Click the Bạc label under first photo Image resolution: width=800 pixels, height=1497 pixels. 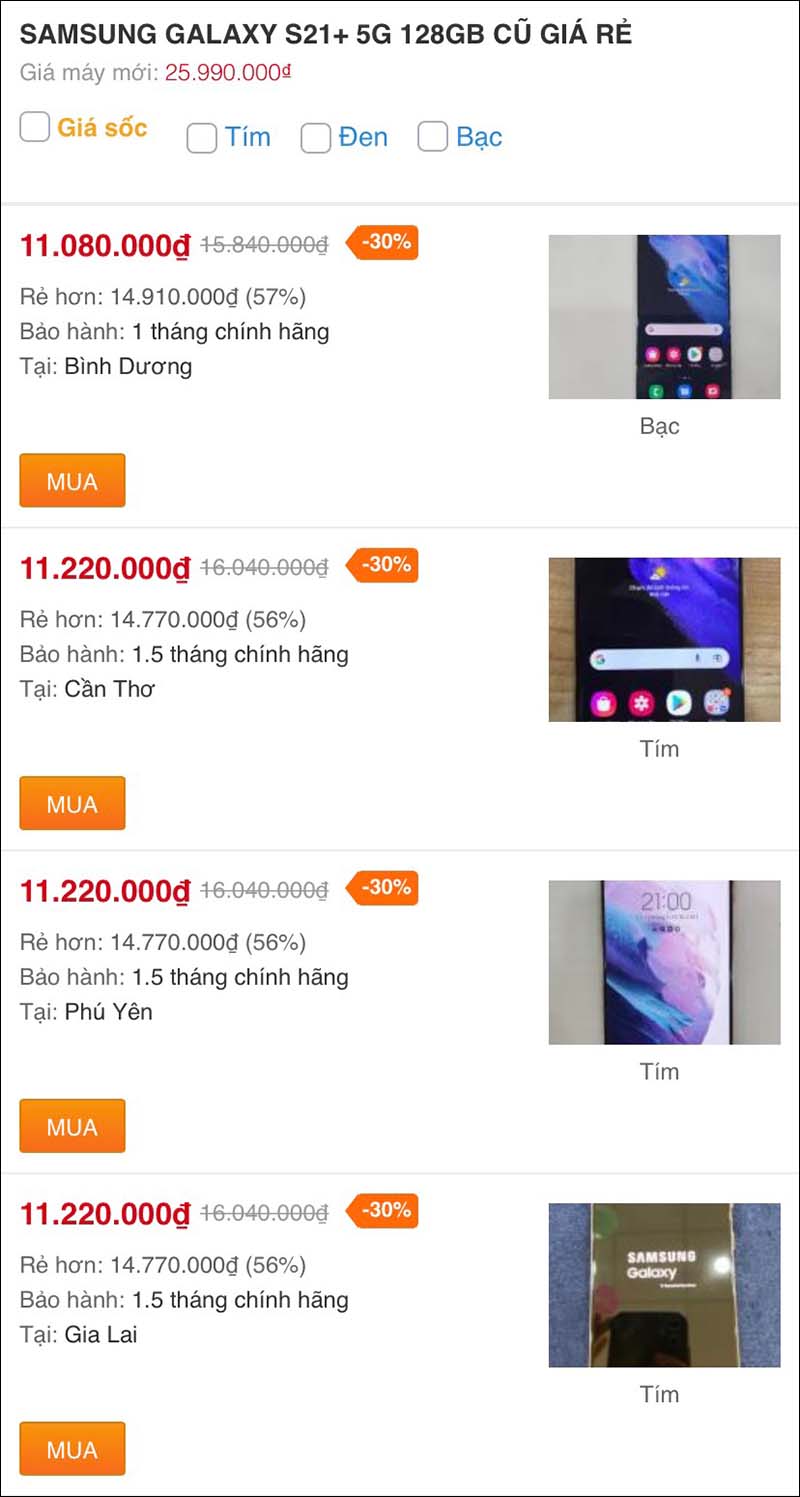point(659,426)
